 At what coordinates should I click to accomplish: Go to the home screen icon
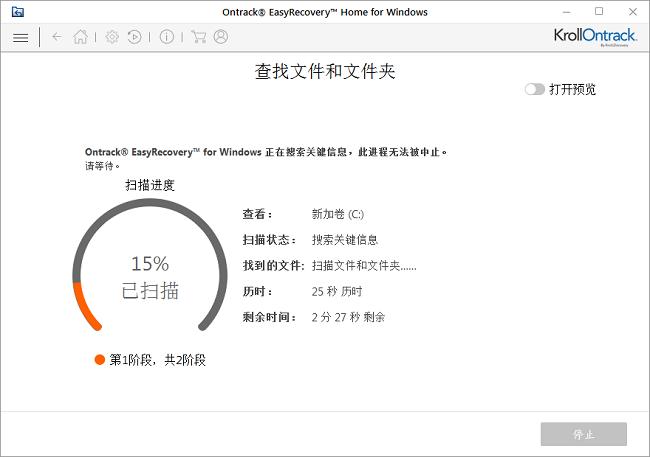(80, 37)
